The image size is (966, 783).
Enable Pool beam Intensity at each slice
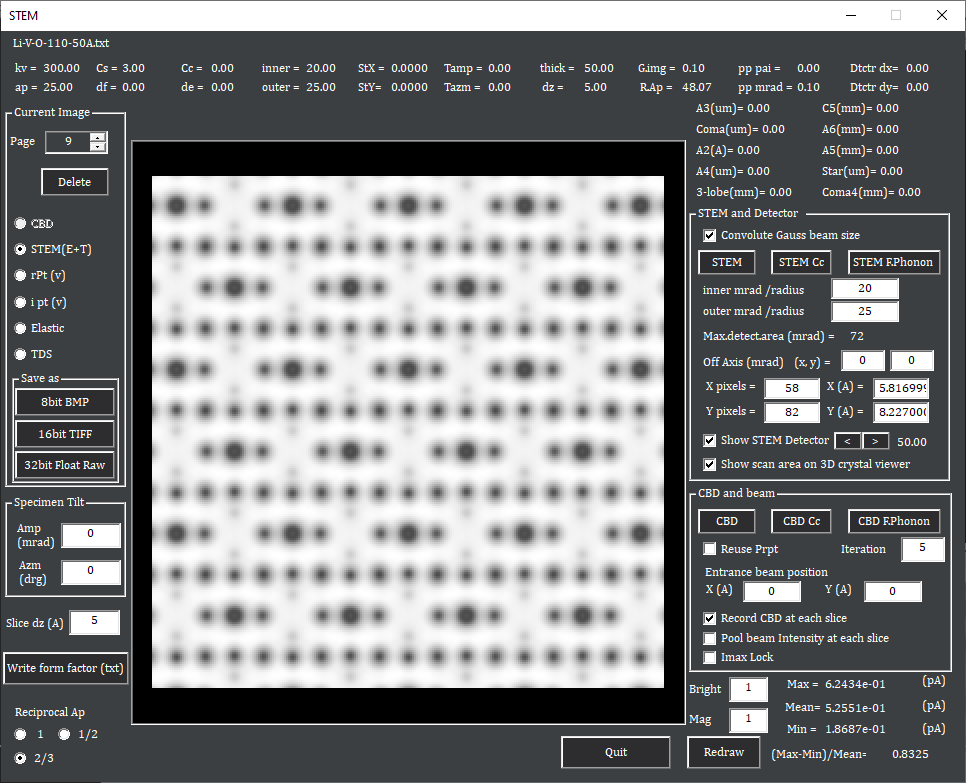pos(710,638)
